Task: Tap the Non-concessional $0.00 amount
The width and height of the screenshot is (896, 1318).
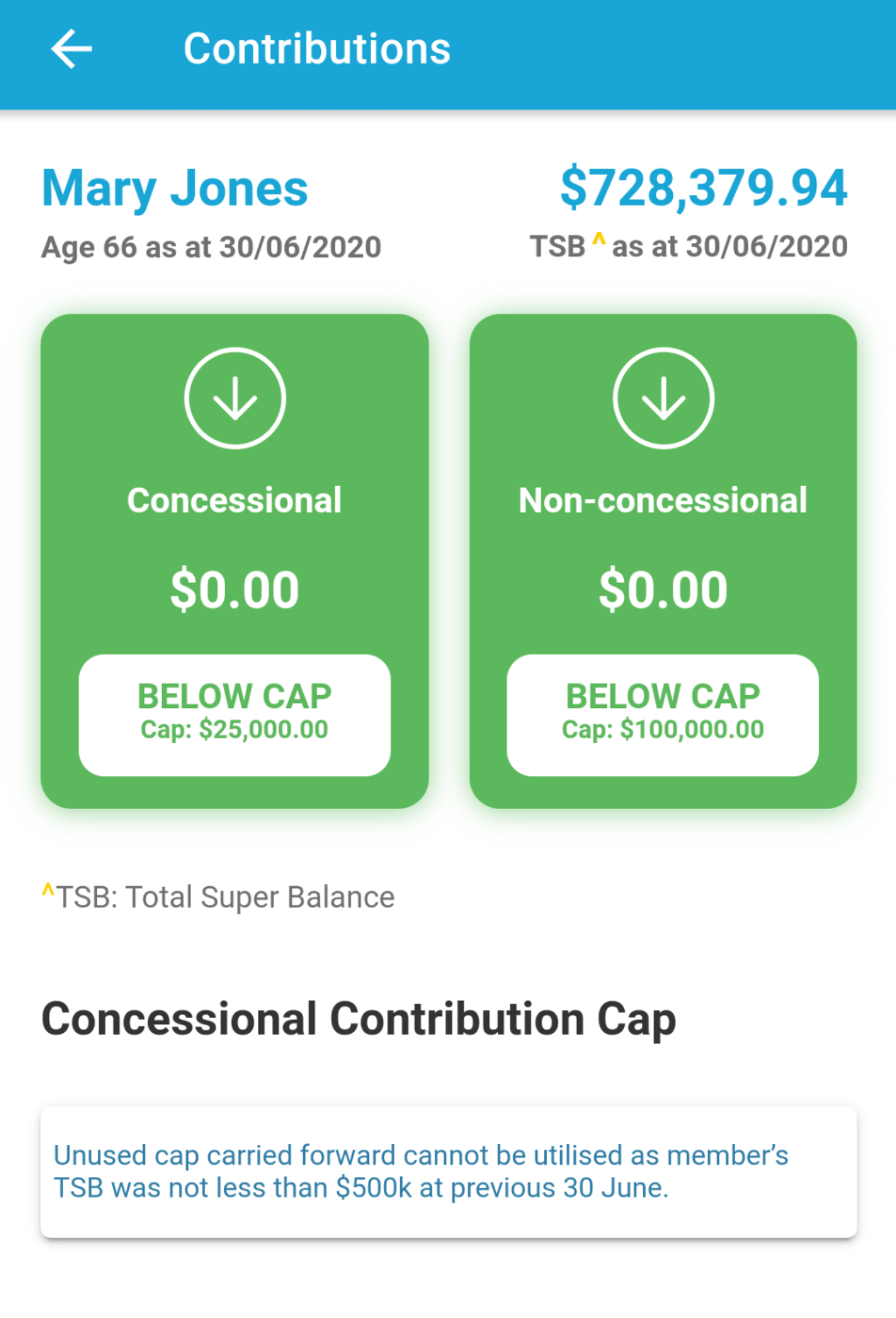Action: coord(663,589)
